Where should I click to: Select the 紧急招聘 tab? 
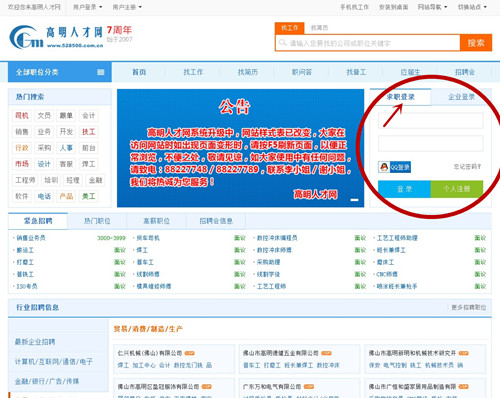[x=38, y=221]
